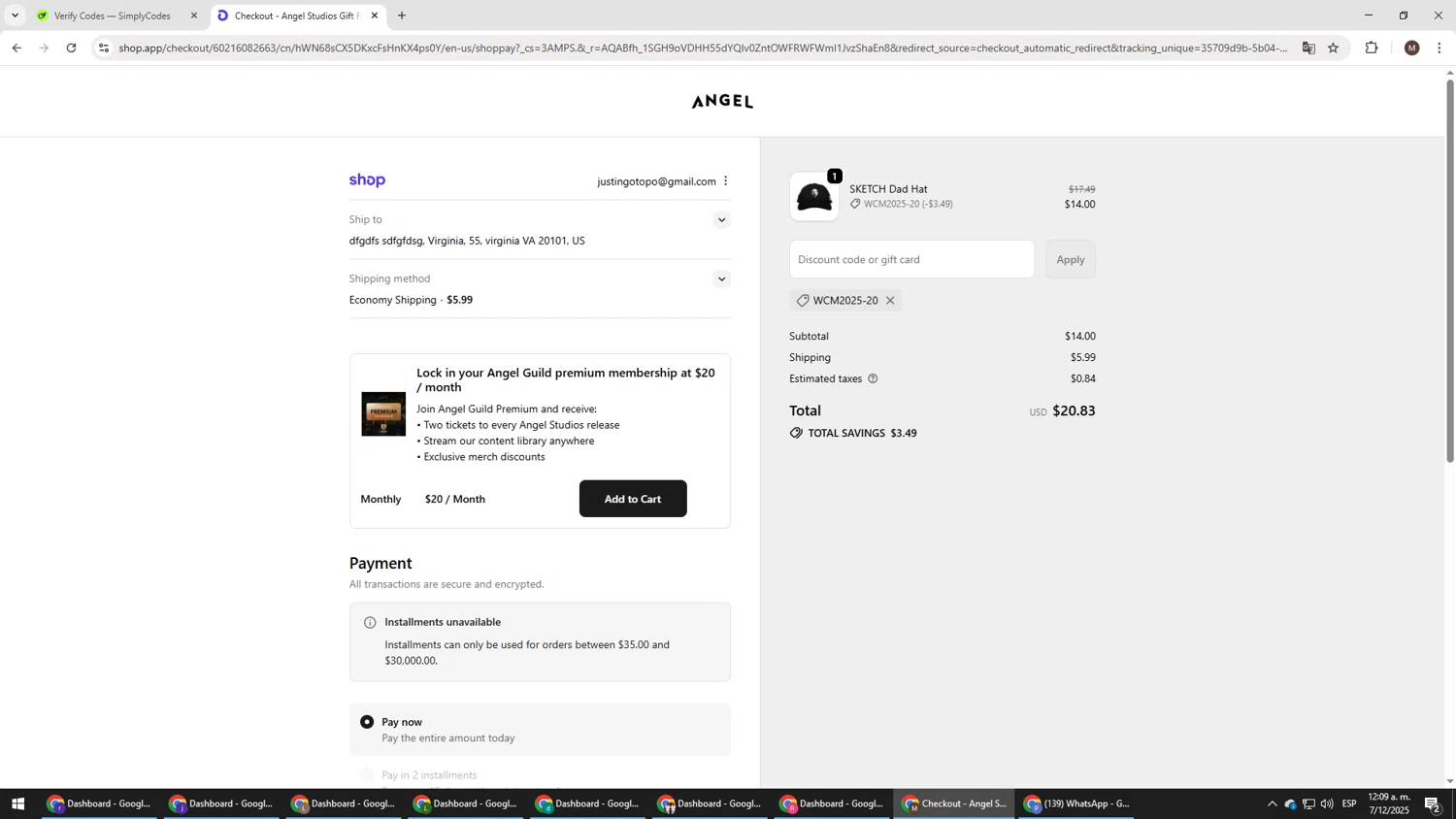This screenshot has height=819, width=1456.
Task: Expand the Ship to address section
Action: [x=721, y=220]
